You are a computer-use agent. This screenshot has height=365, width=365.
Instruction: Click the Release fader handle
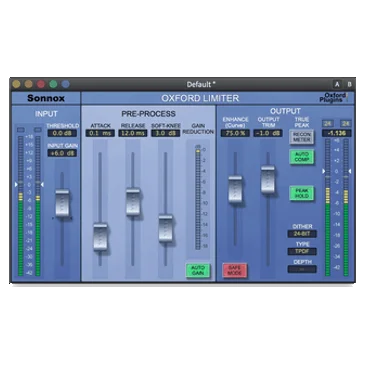[x=133, y=202]
